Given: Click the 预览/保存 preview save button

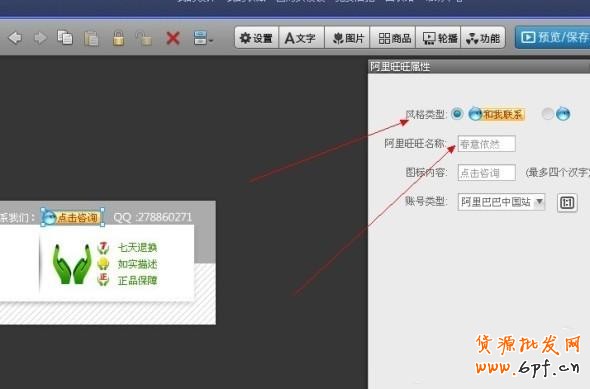Looking at the screenshot, I should click(x=552, y=37).
